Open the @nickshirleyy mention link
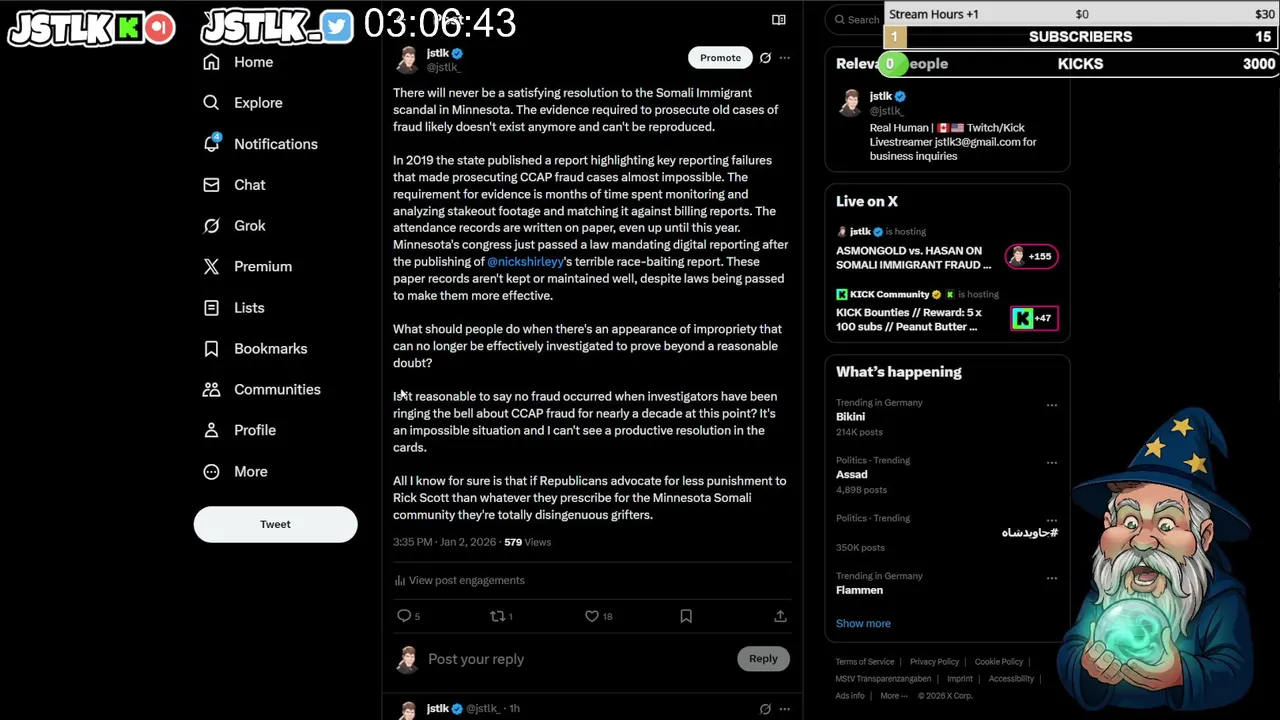Image resolution: width=1280 pixels, height=720 pixels. (x=525, y=262)
